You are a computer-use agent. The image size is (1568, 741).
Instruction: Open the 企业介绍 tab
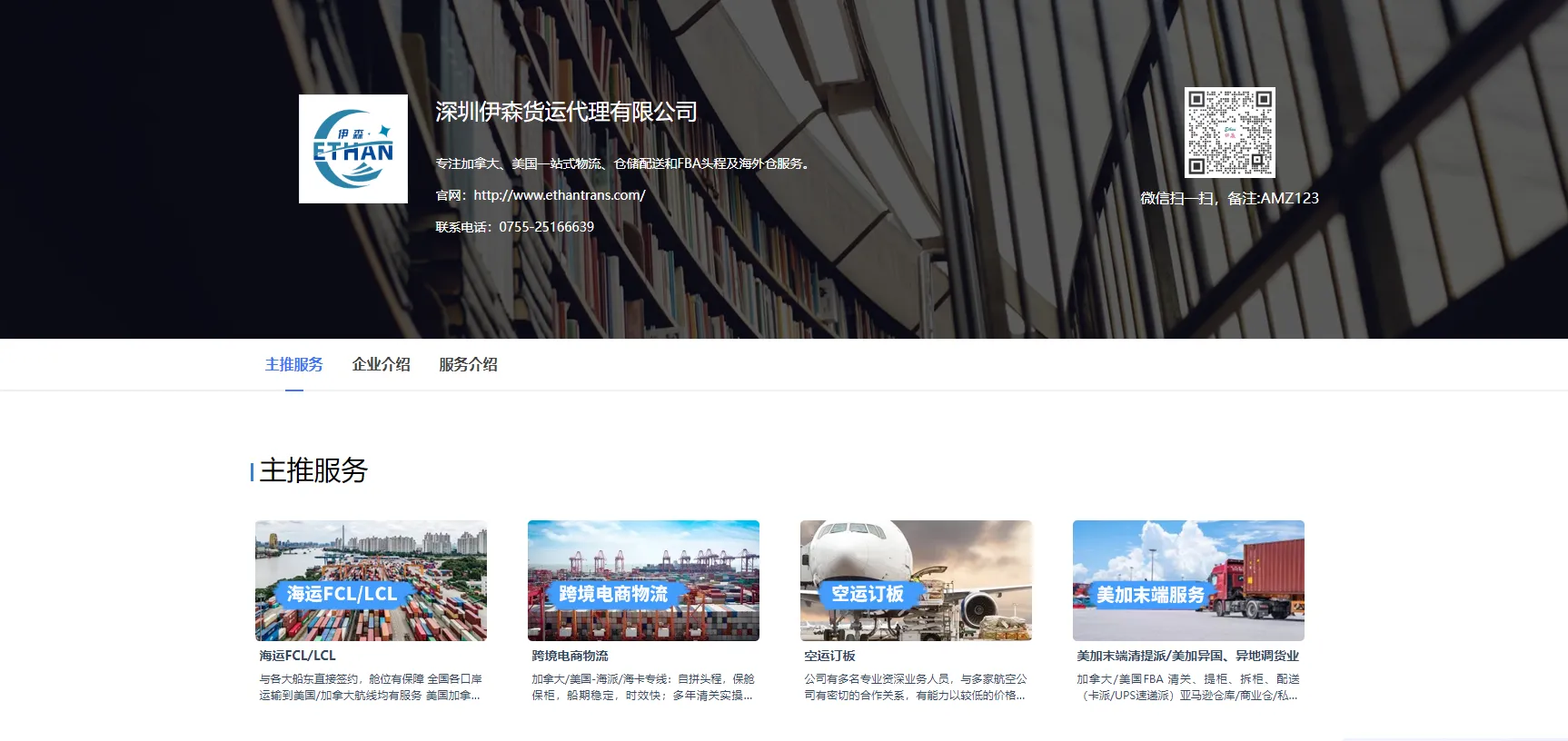pos(381,364)
